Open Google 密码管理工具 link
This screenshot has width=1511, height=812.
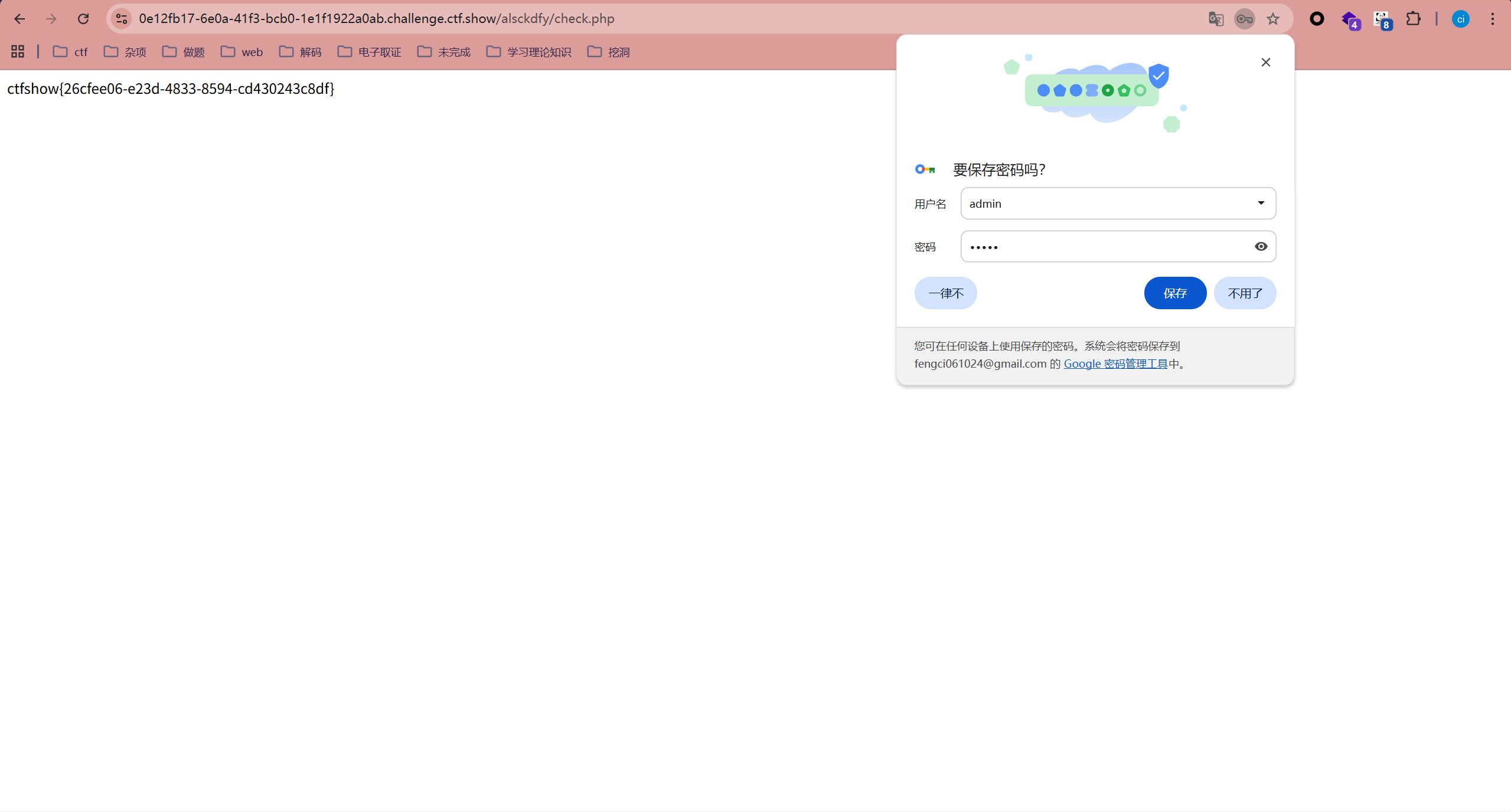[x=1115, y=364]
